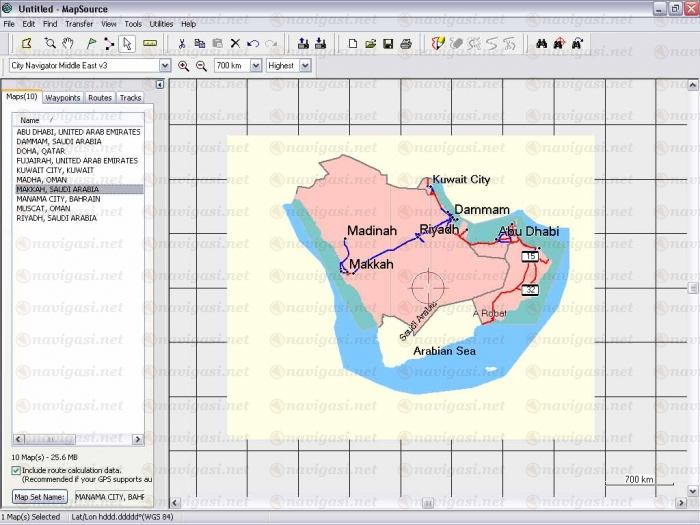Open the City Navigator map product dropdown
The width and height of the screenshot is (700, 525).
tap(165, 65)
